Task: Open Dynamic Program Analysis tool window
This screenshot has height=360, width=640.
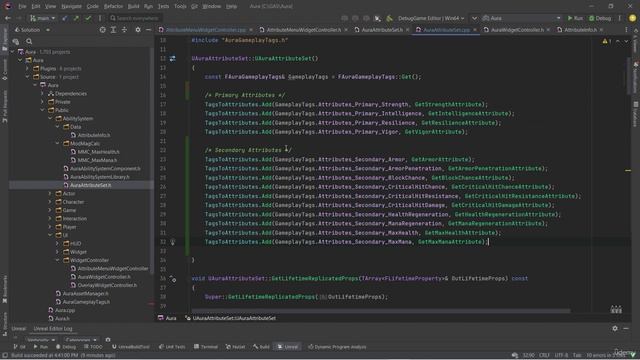Action: point(337,347)
